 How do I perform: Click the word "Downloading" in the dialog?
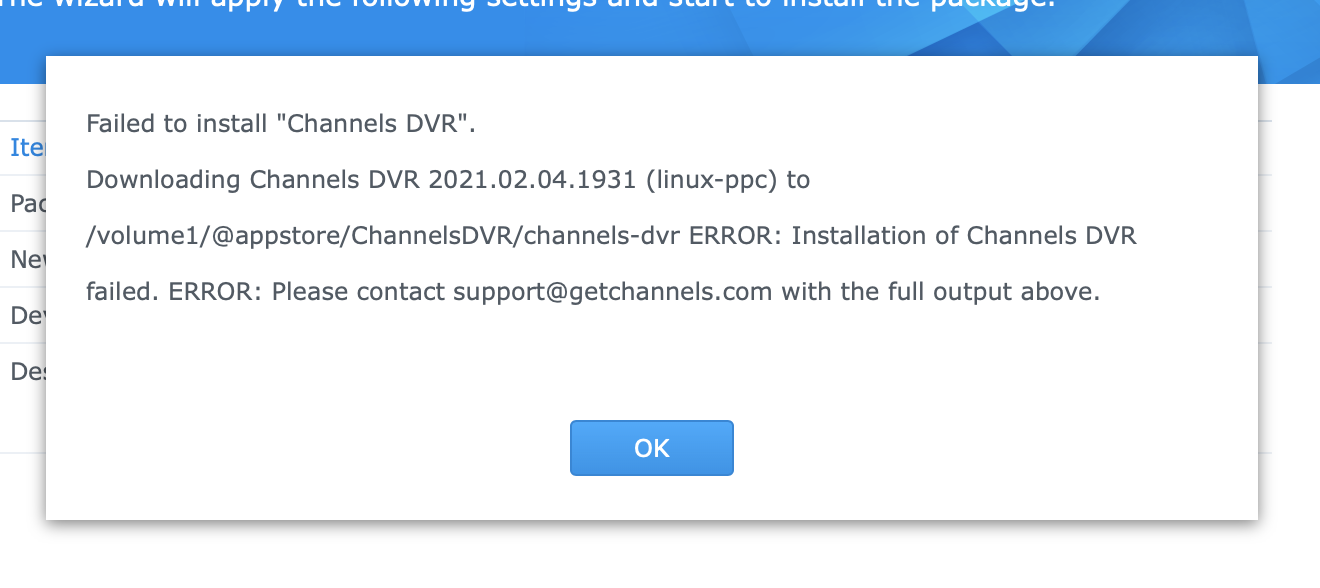pos(163,180)
